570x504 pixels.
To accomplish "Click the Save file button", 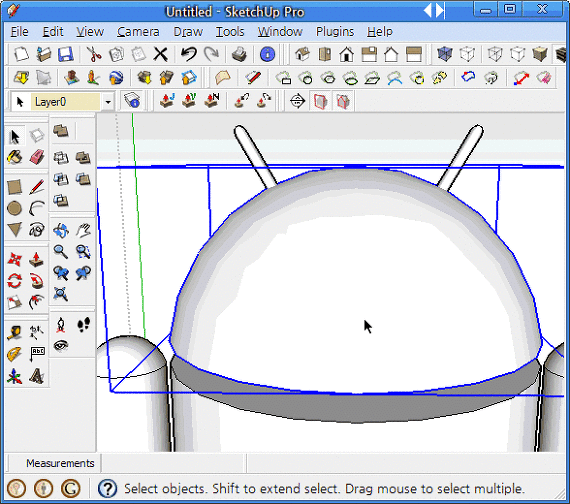I will [66, 55].
